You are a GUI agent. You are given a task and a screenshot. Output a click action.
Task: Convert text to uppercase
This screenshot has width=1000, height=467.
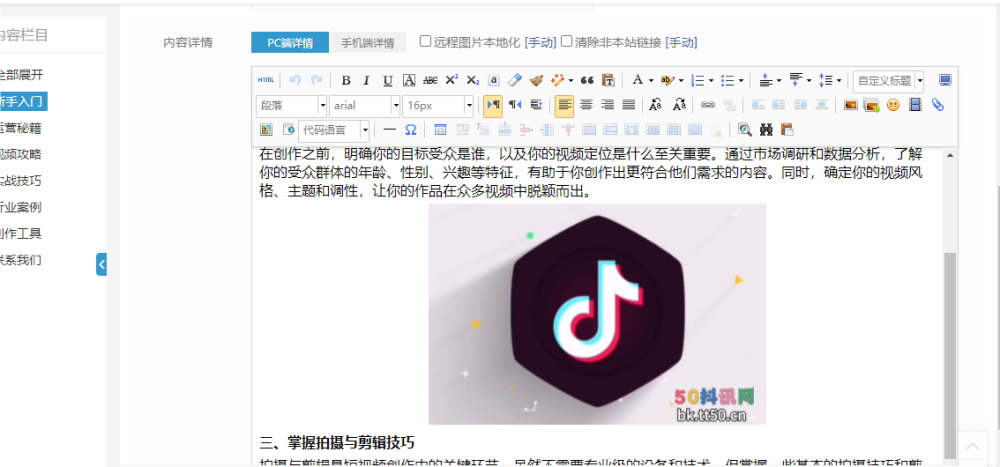coord(656,105)
